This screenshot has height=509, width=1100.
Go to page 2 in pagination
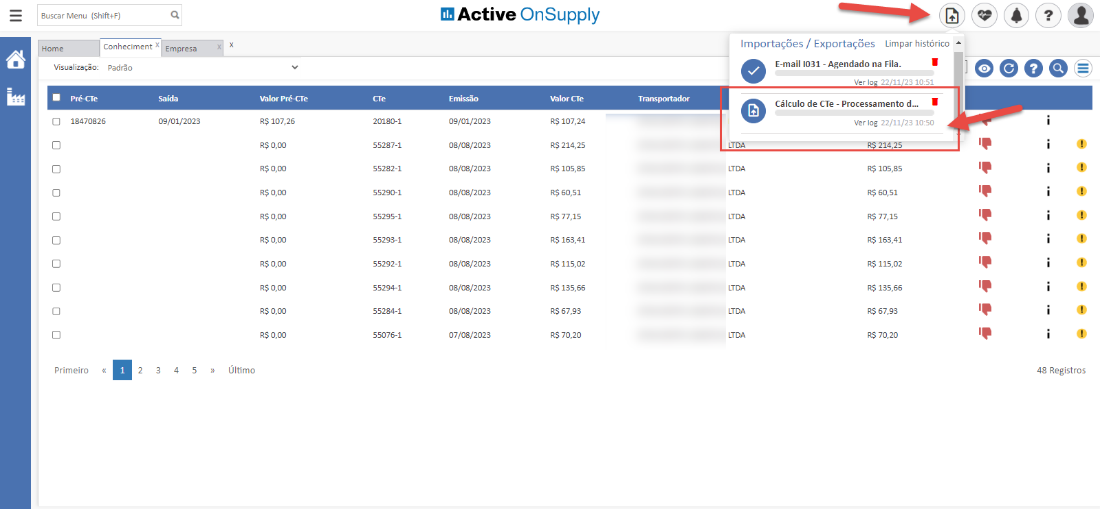[x=140, y=370]
